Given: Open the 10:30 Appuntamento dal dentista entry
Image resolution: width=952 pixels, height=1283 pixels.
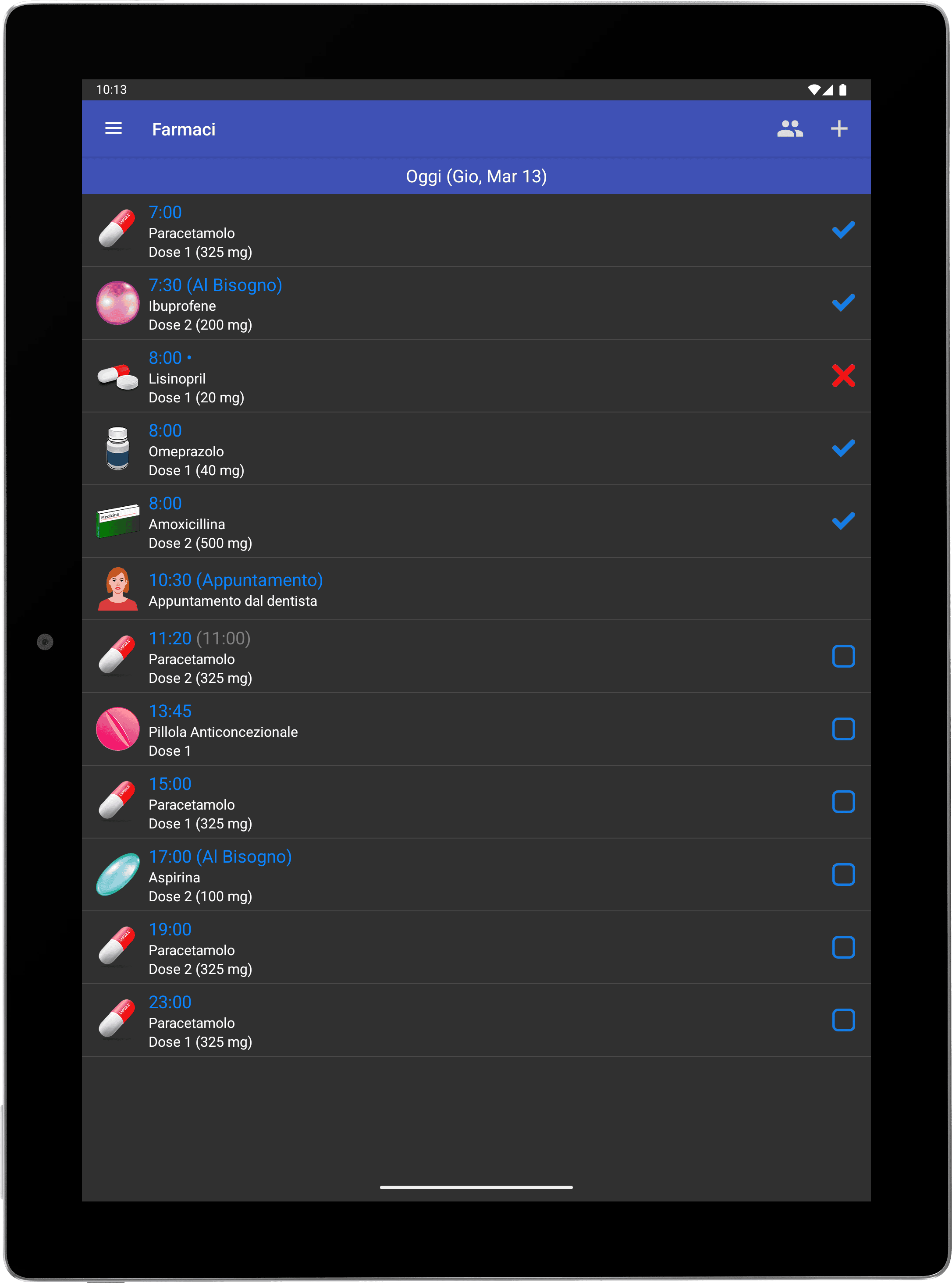Looking at the screenshot, I should 476,589.
